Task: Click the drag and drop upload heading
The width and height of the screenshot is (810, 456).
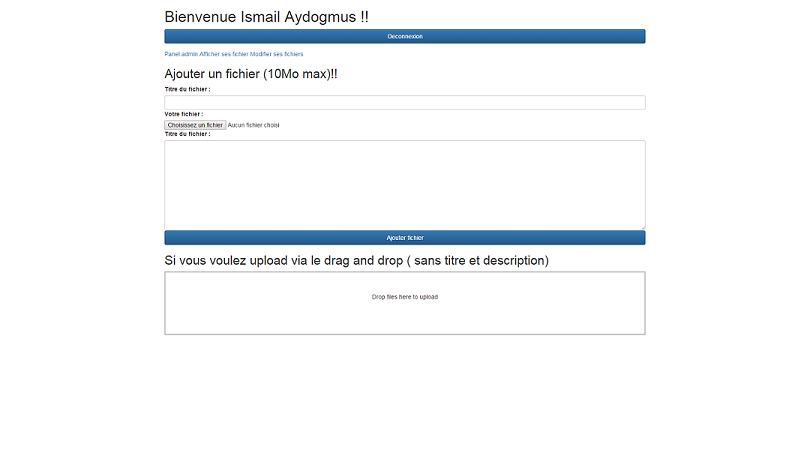Action: [x=356, y=260]
